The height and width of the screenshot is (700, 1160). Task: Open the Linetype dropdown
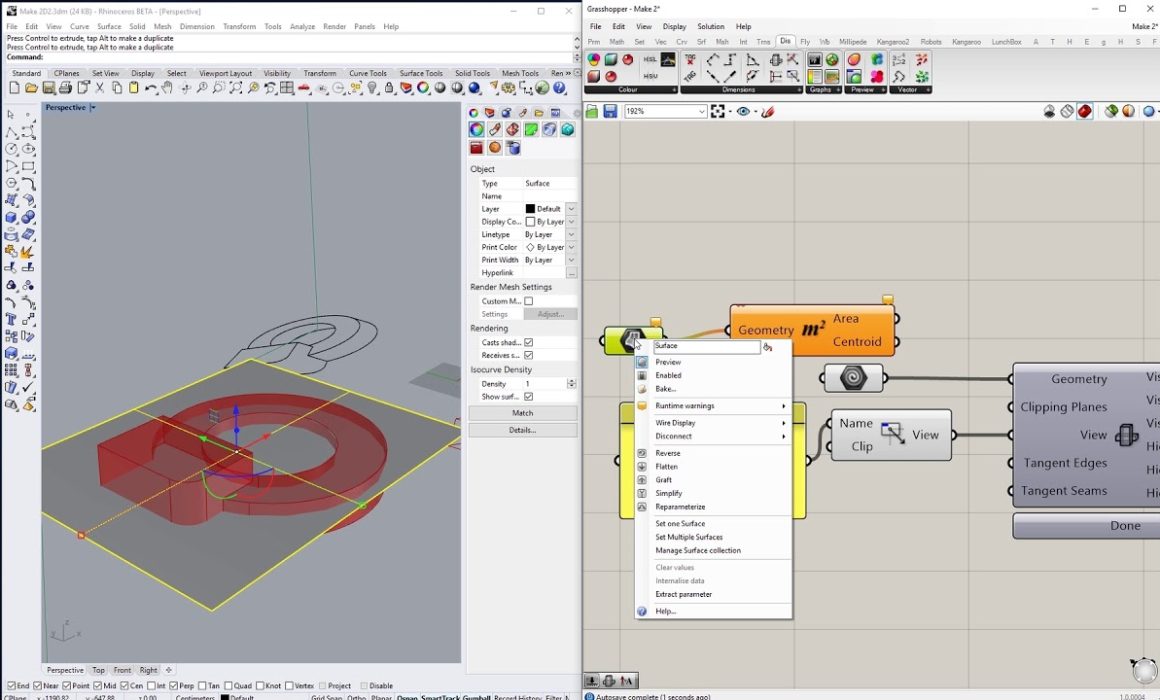click(x=571, y=235)
